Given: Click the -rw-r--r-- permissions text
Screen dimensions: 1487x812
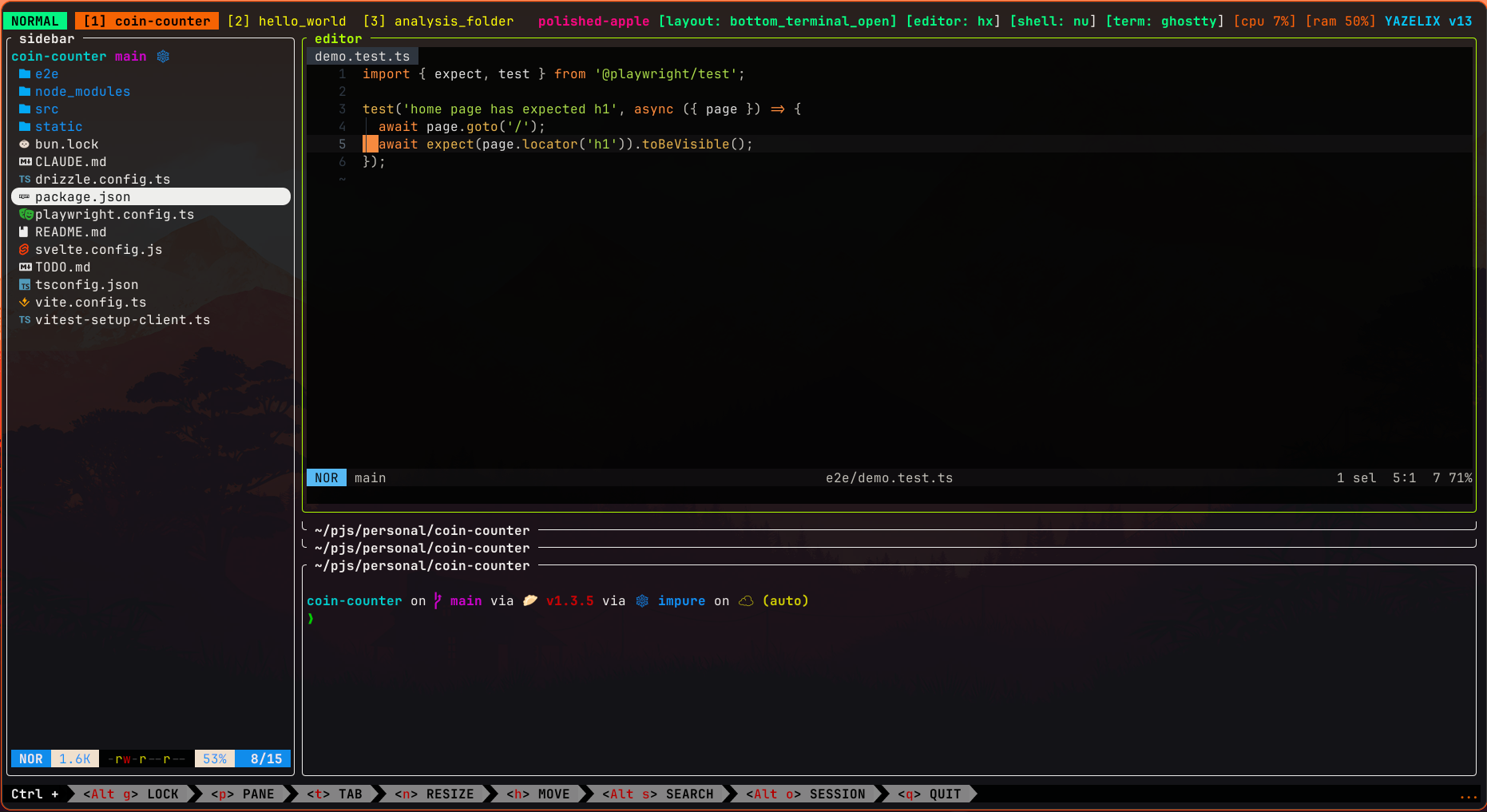Looking at the screenshot, I should 147,759.
